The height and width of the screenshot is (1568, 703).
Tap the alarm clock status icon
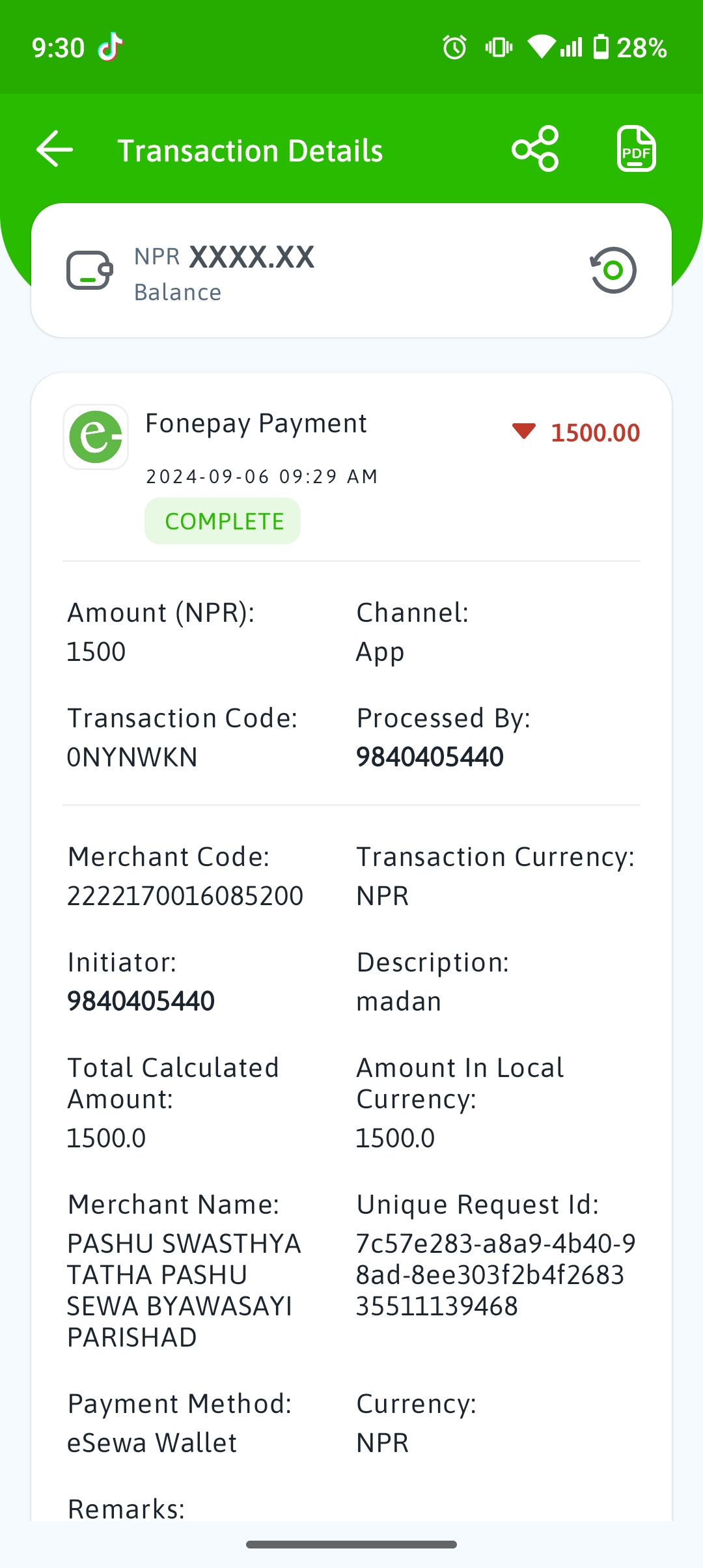(454, 47)
